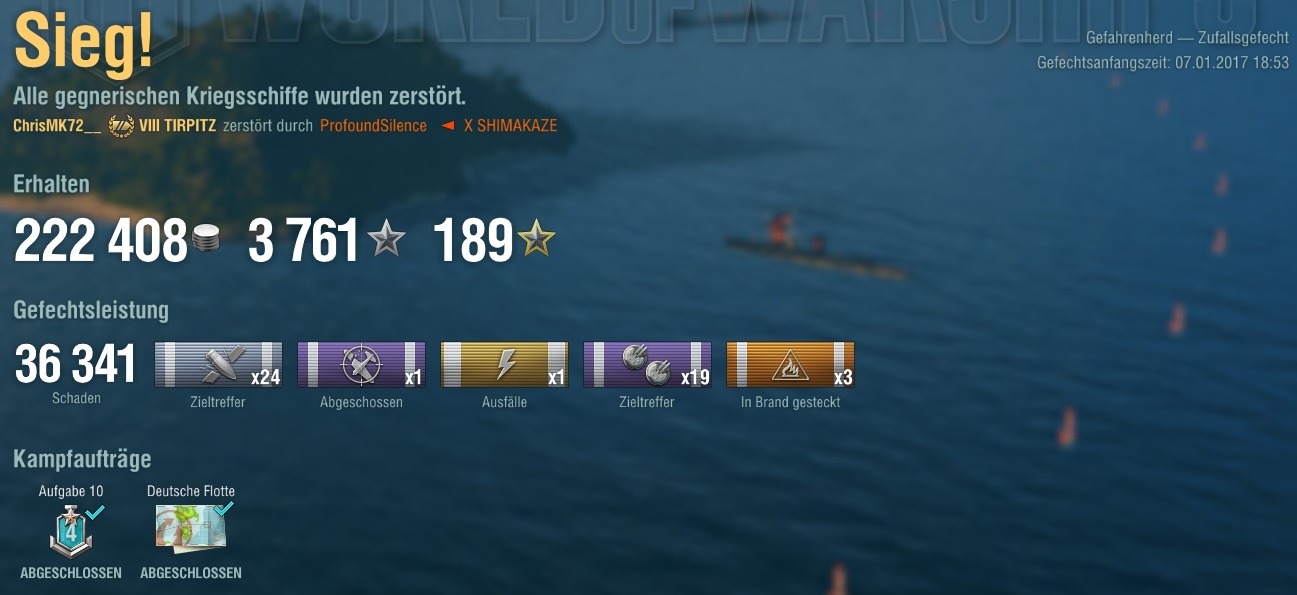Click the Abgeschossen plane kill ribbon
The height and width of the screenshot is (595, 1297).
pos(361,364)
